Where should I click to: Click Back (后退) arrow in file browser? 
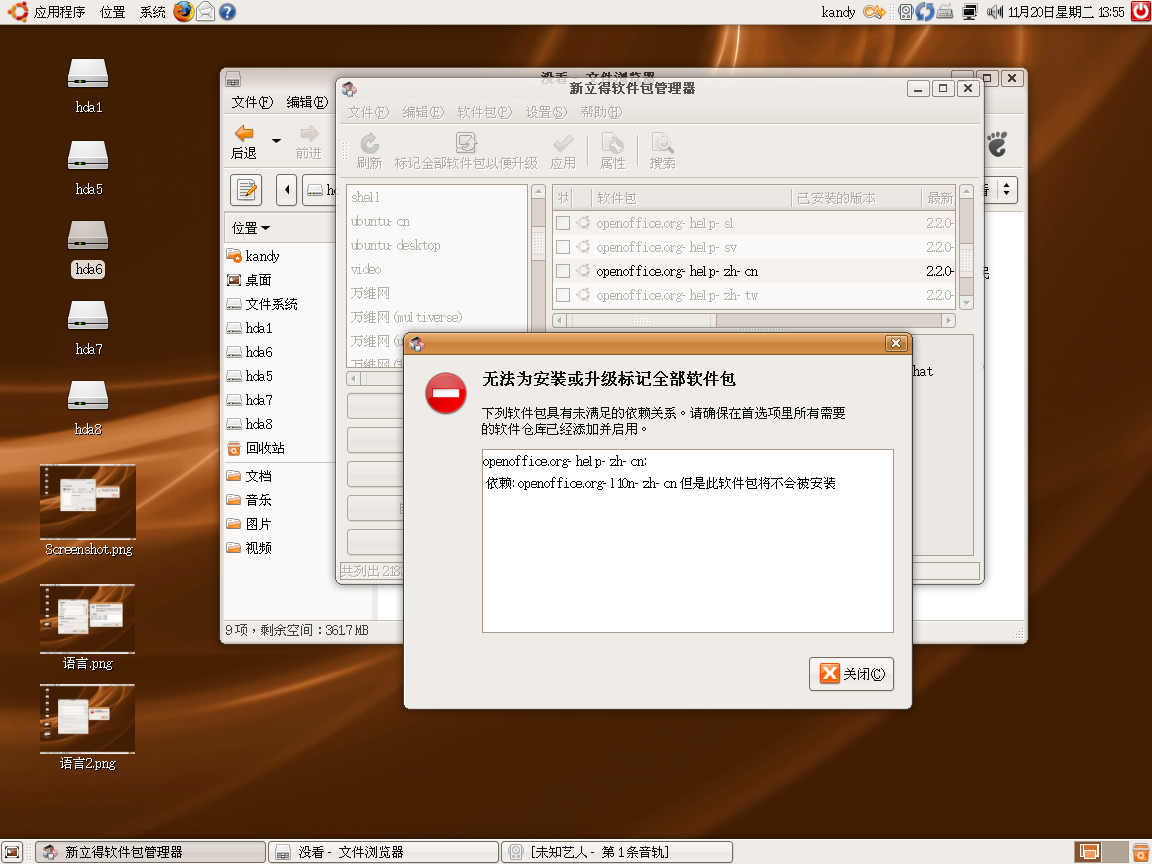pos(244,142)
